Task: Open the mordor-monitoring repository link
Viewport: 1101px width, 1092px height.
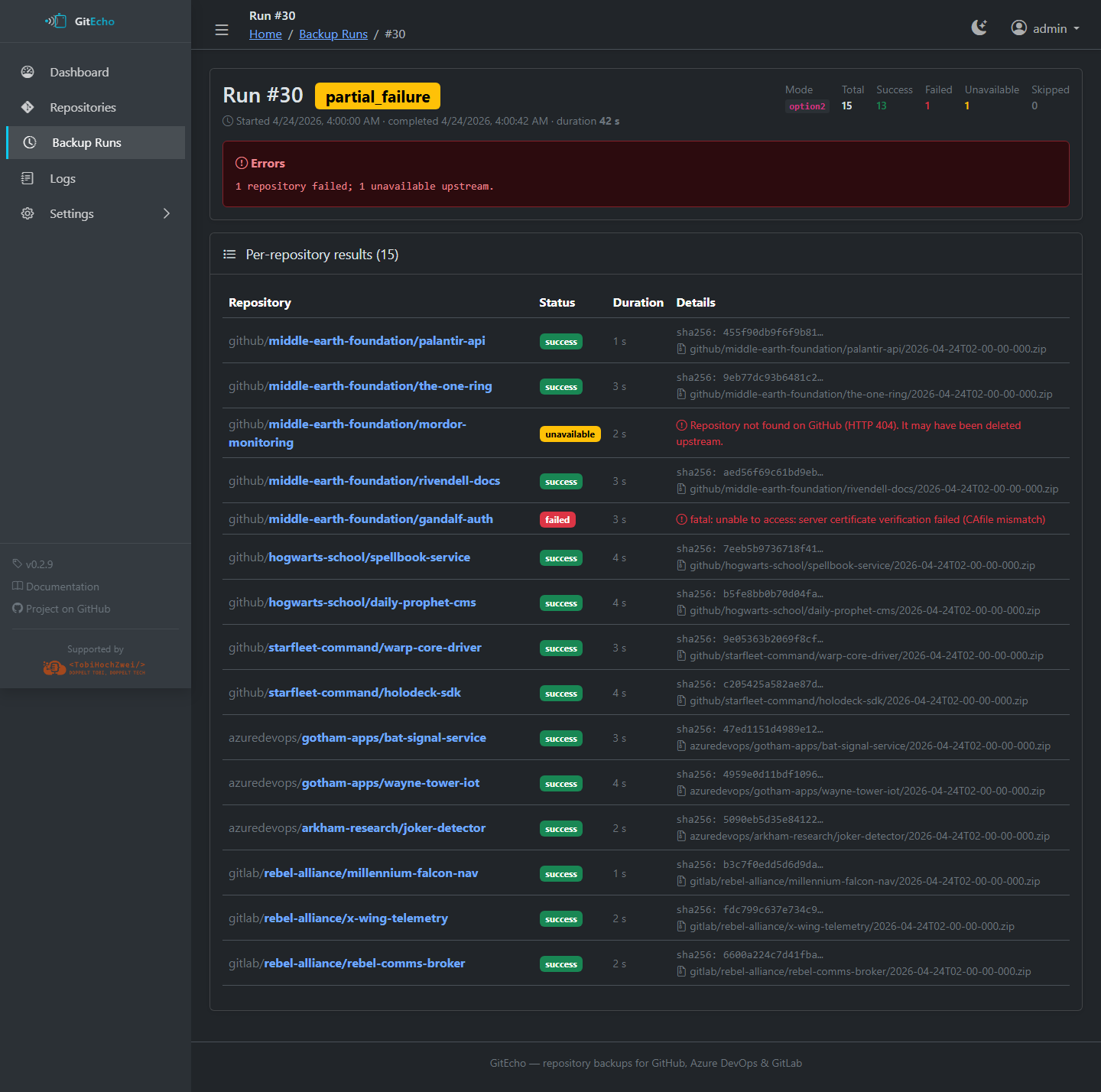Action: click(x=367, y=424)
